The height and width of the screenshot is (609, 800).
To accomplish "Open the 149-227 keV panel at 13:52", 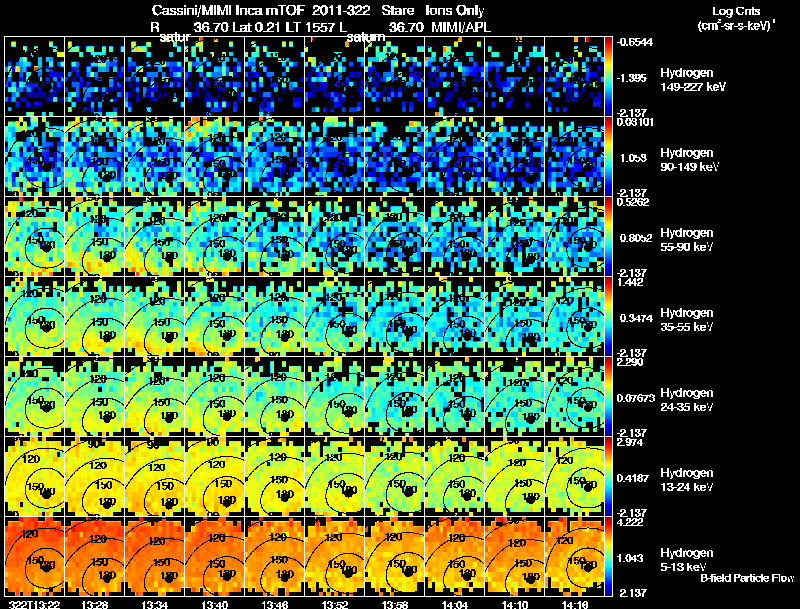I will tap(335, 77).
